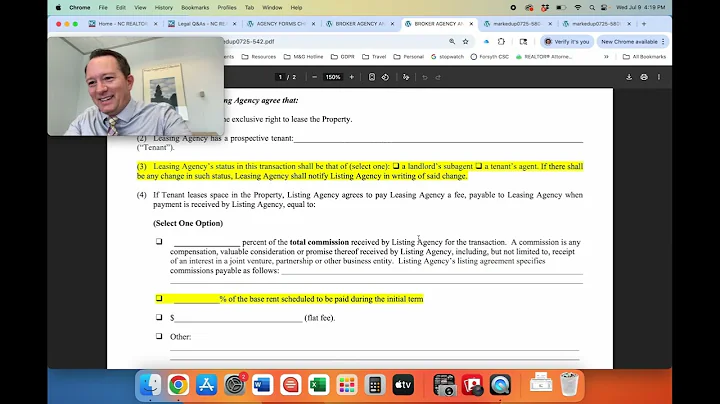Zoom in the PDF with plus button
Screen dimensions: 720x404
(x=352, y=77)
